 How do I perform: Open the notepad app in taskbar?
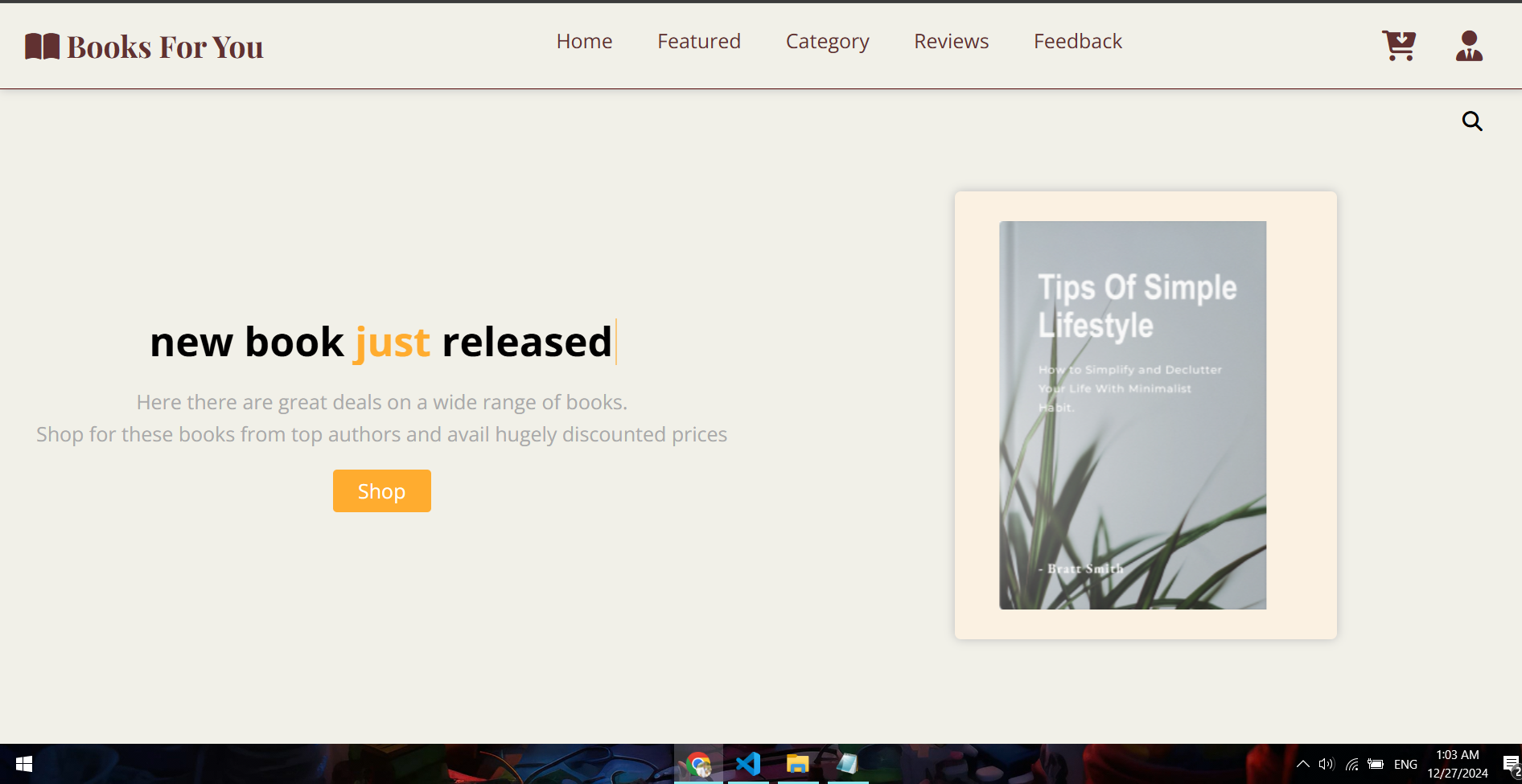click(848, 764)
